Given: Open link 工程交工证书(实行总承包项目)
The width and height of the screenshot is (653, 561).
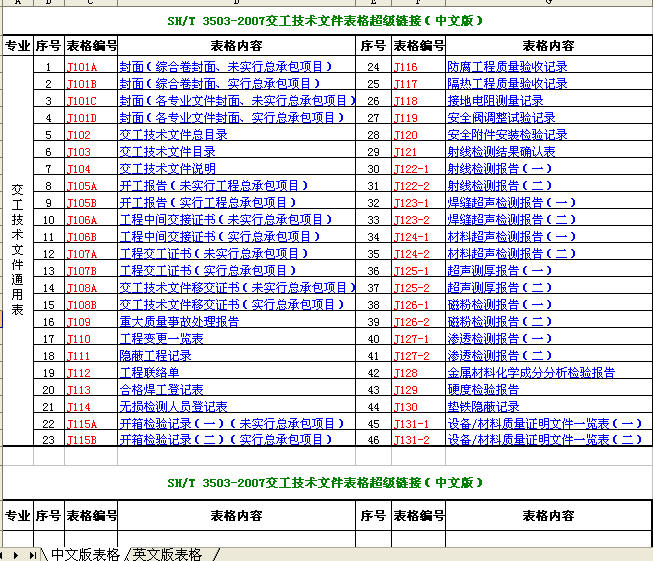Looking at the screenshot, I should [x=208, y=271].
